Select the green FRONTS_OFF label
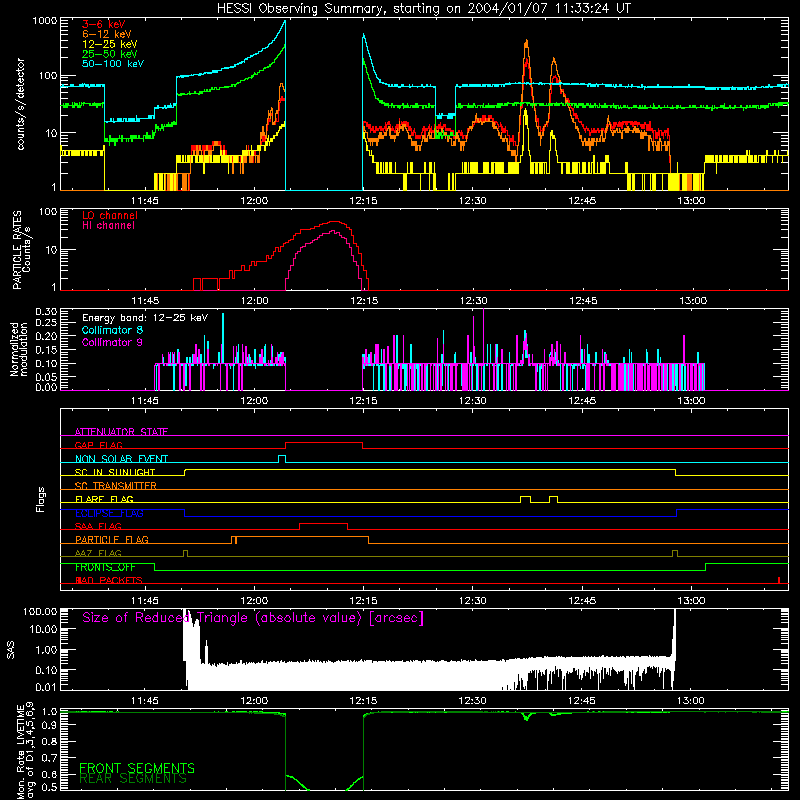800x800 pixels. click(105, 567)
